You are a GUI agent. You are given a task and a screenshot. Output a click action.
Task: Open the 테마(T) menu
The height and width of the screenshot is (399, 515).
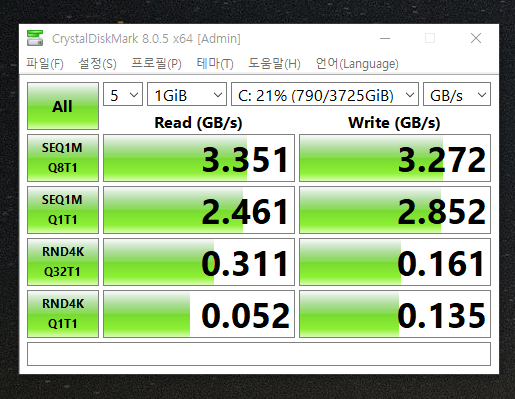(215, 63)
